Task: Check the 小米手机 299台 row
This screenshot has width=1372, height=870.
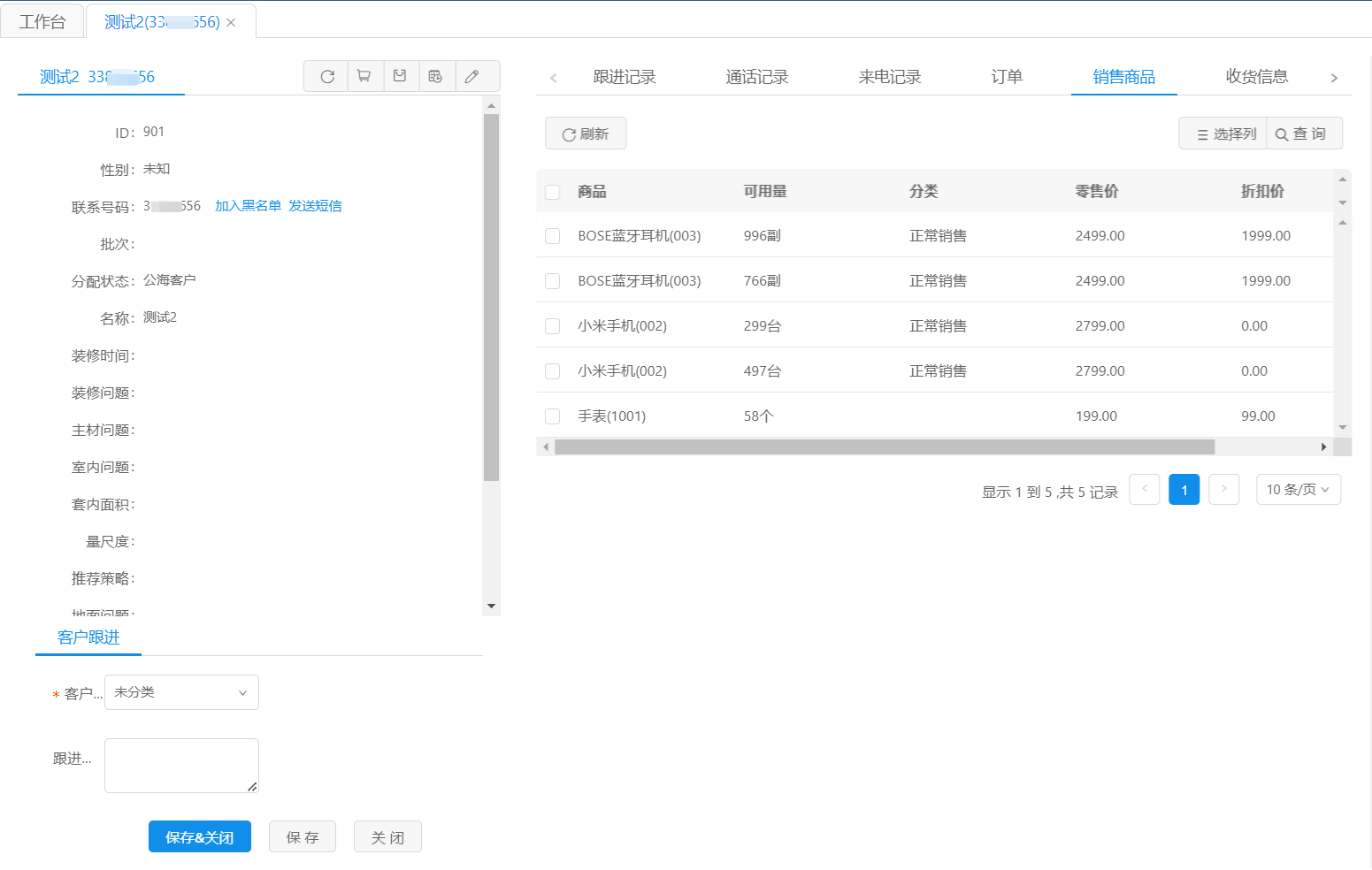Action: pos(553,326)
